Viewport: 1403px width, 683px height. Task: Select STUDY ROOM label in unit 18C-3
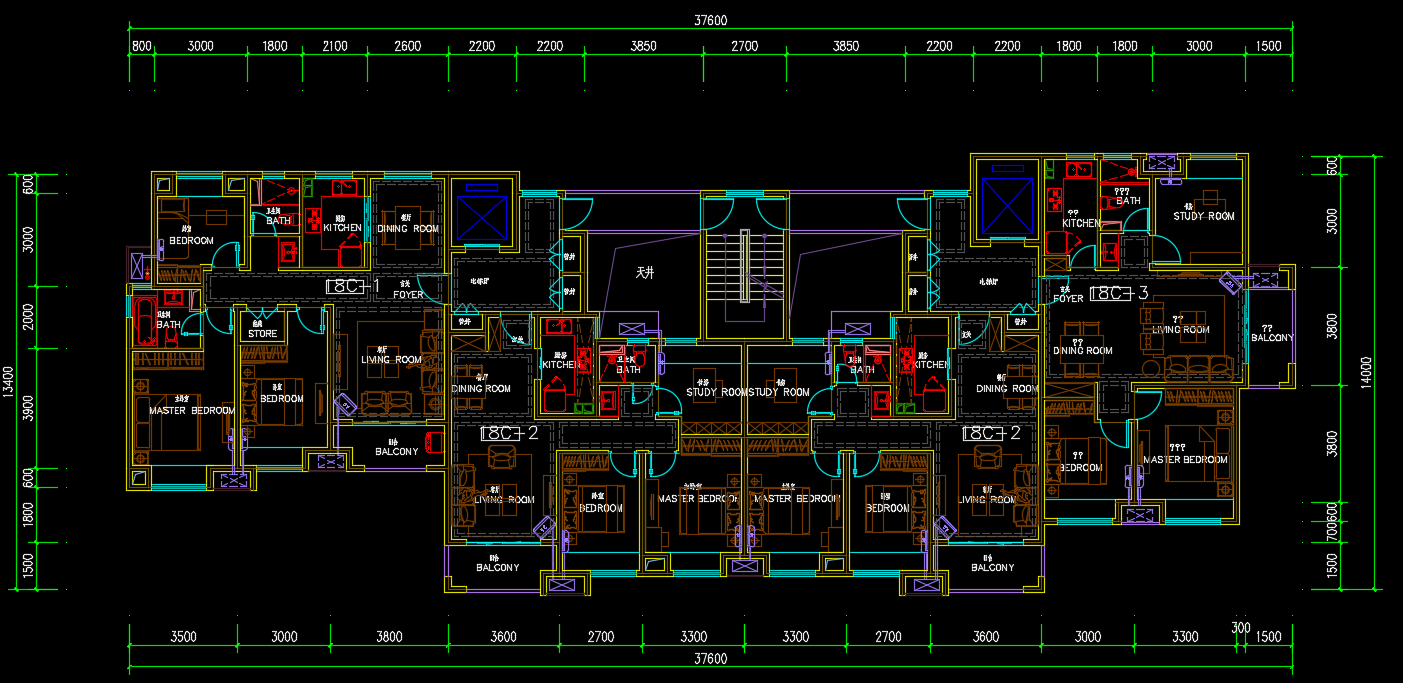1203,216
